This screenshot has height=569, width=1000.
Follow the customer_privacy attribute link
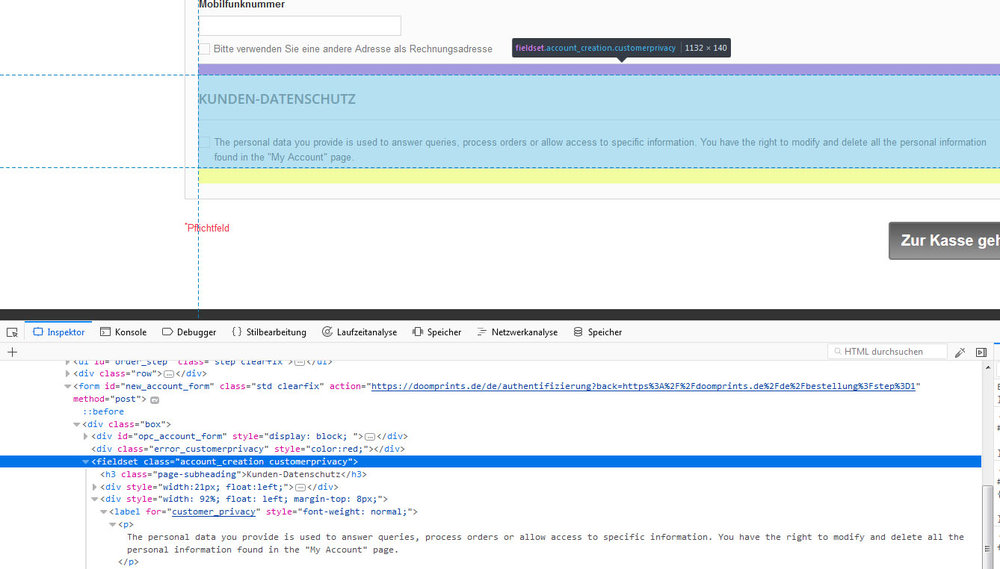pyautogui.click(x=214, y=512)
